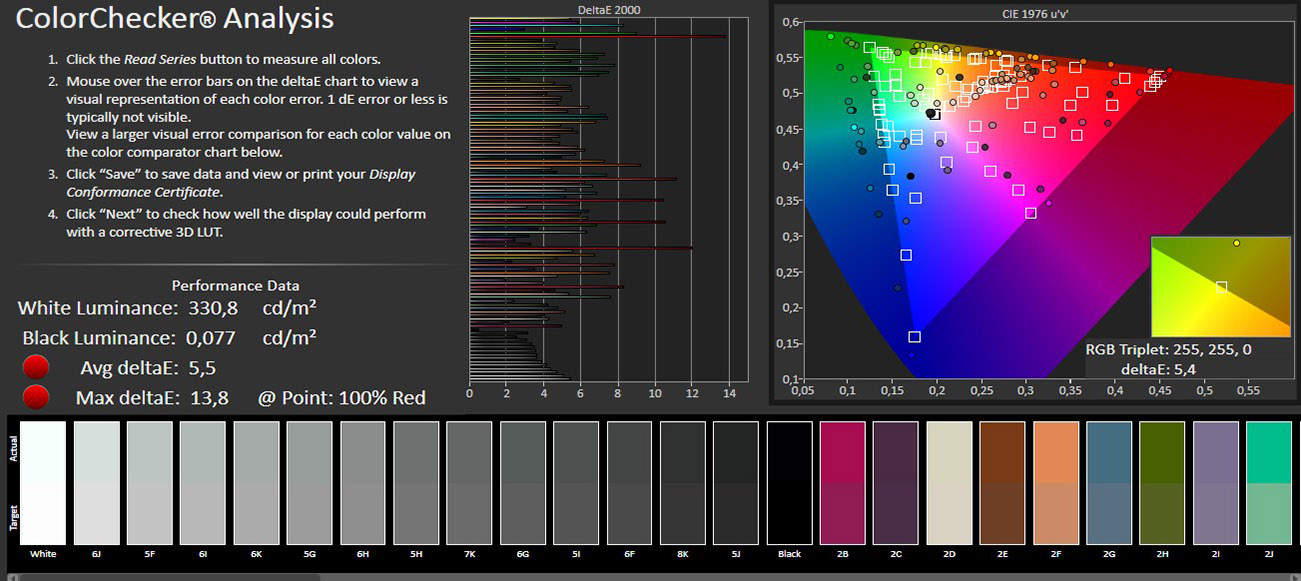This screenshot has width=1301, height=581.
Task: Click the 2D beige swatch
Action: 949,482
